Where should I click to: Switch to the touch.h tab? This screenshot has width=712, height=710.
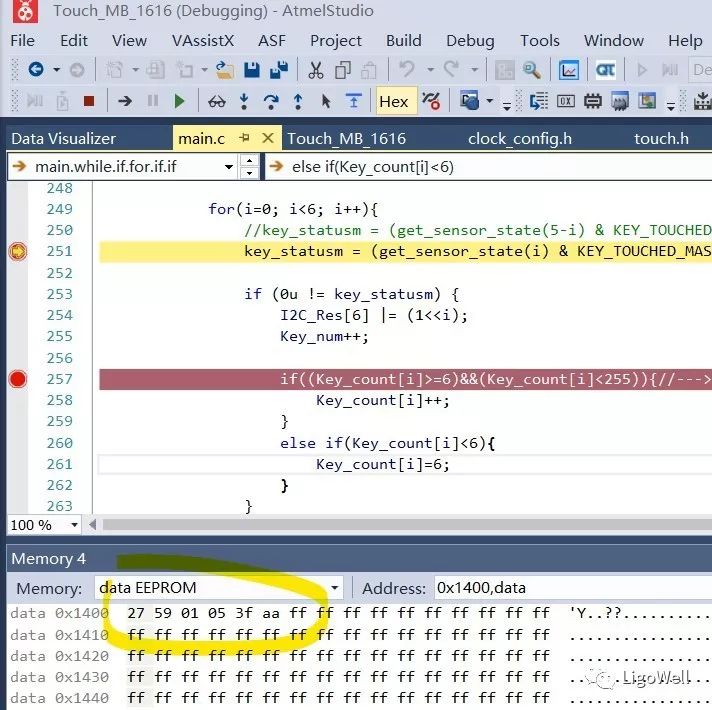pyautogui.click(x=661, y=138)
